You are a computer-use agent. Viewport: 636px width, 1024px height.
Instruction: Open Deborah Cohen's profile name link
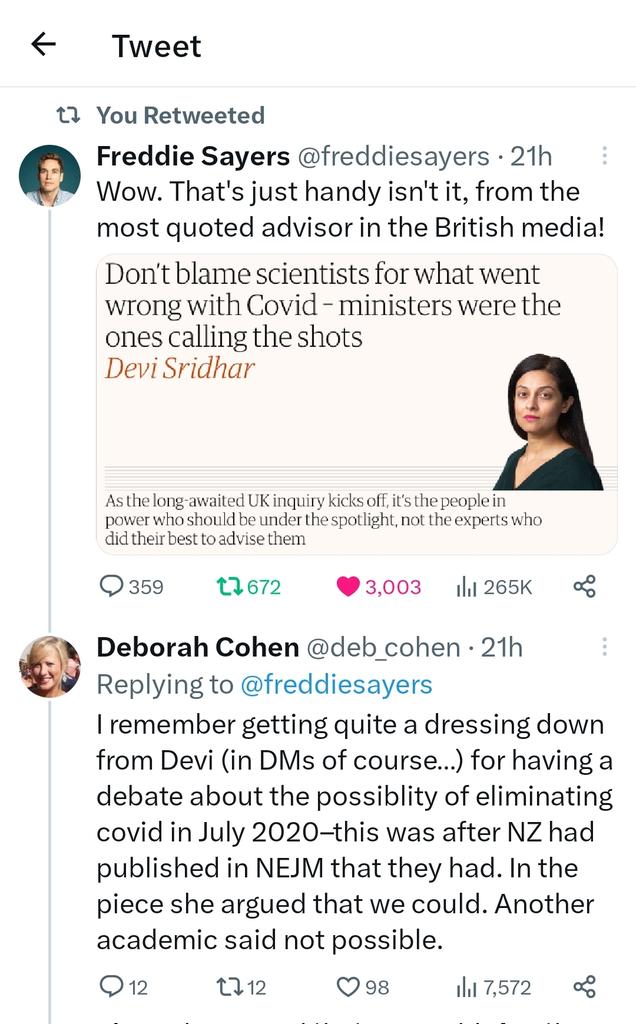197,648
